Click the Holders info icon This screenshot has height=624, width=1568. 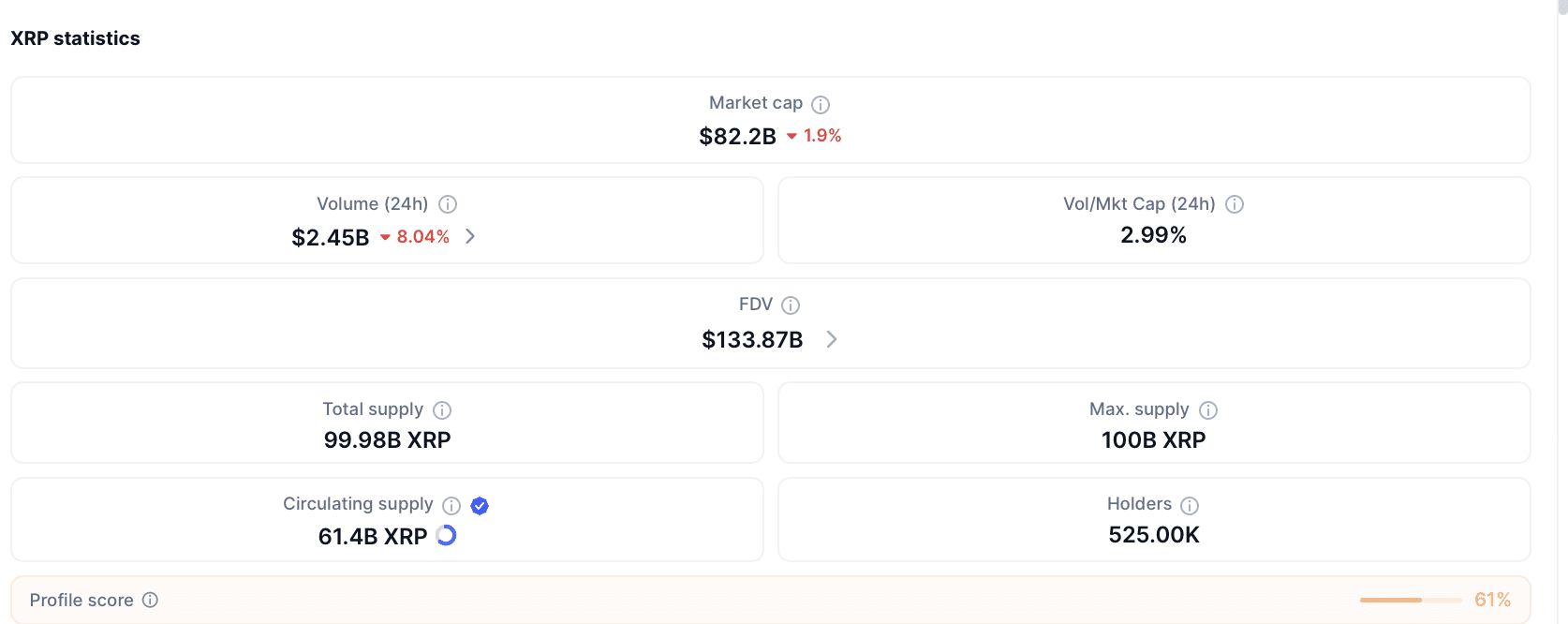[1190, 505]
